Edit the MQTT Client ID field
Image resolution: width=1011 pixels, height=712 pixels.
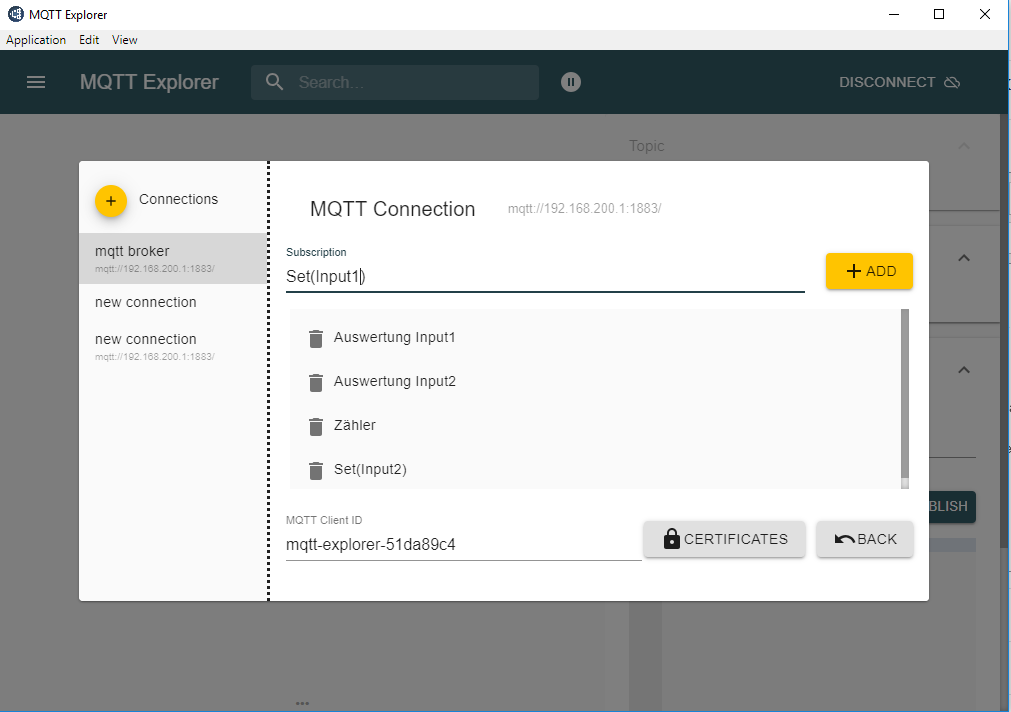pos(463,545)
